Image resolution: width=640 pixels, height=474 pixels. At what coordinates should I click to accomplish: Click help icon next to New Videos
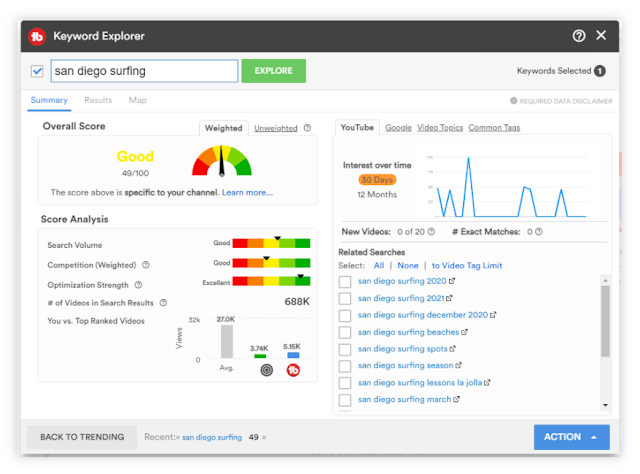(x=431, y=231)
